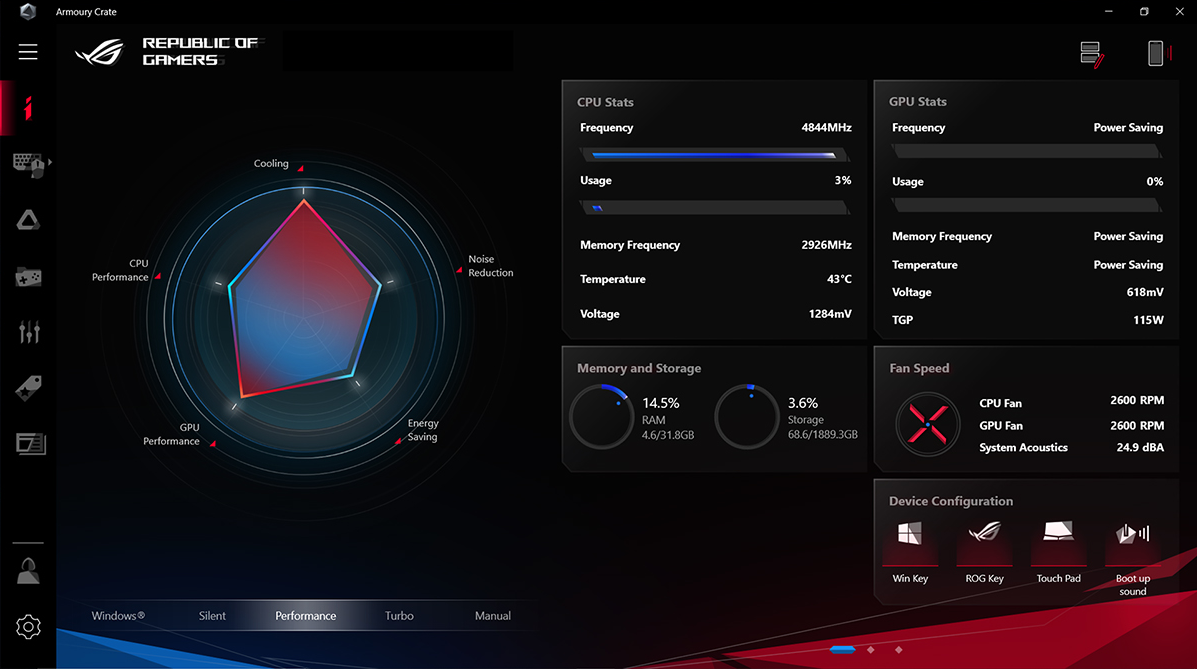Go to the third dashboard page dot

point(899,650)
